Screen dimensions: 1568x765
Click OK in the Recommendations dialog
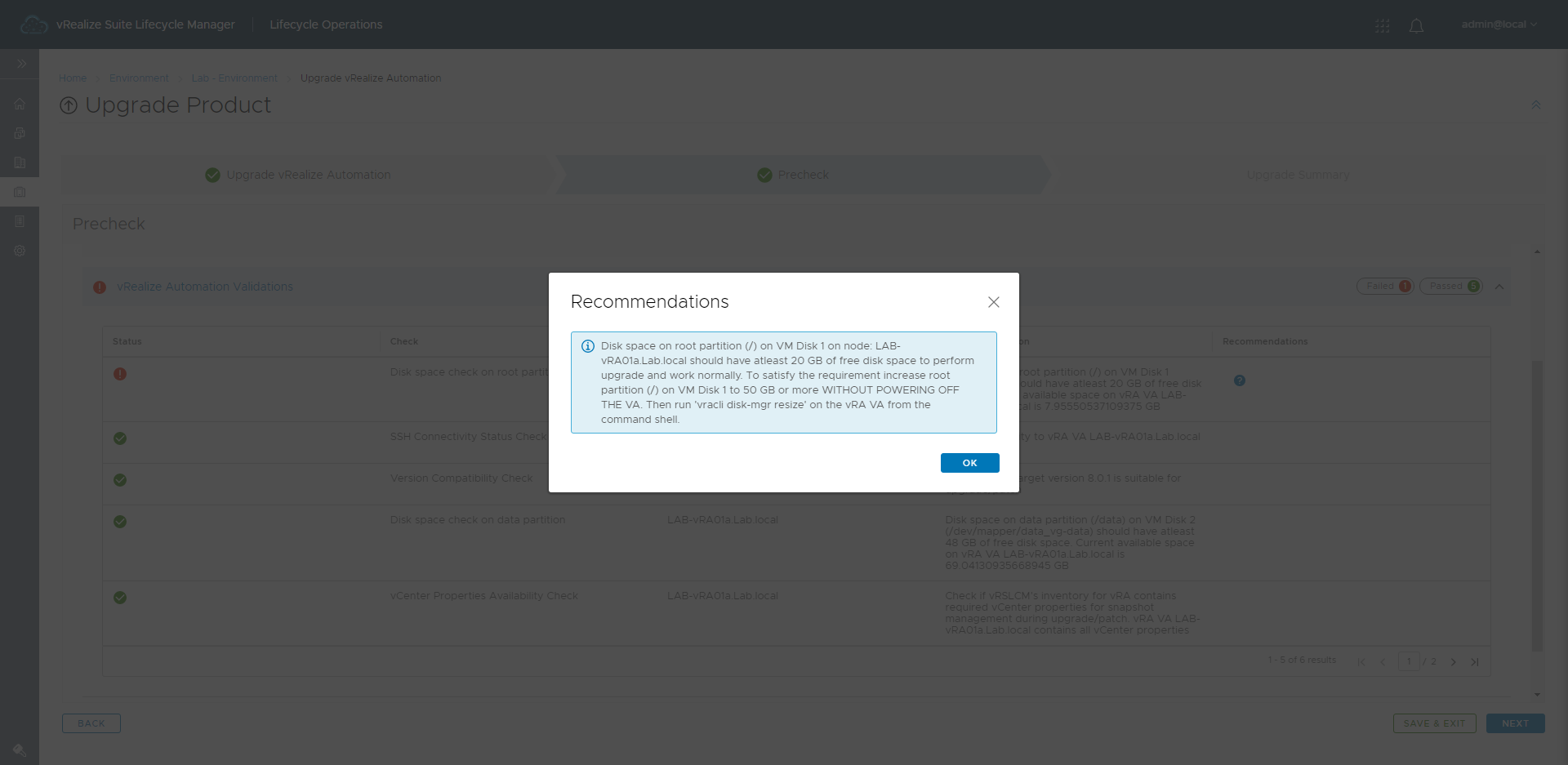pos(969,463)
